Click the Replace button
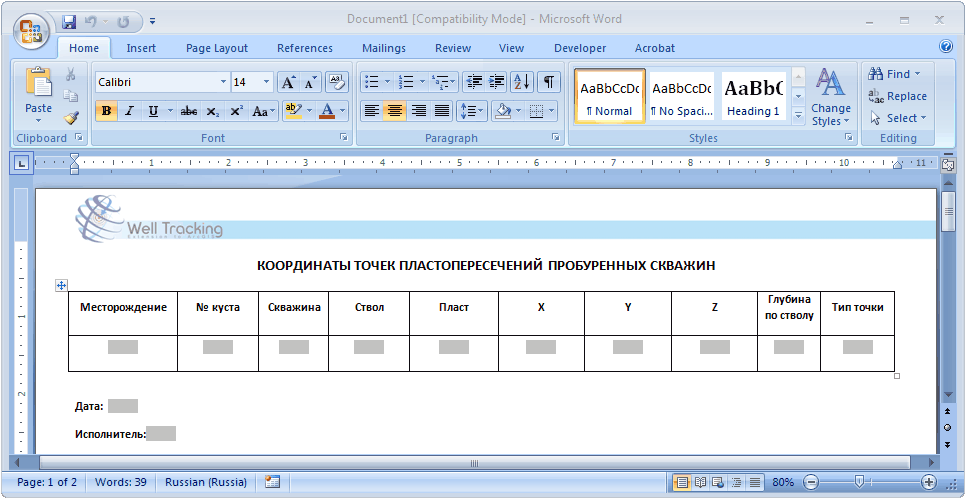This screenshot has height=499, width=966. pos(897,96)
